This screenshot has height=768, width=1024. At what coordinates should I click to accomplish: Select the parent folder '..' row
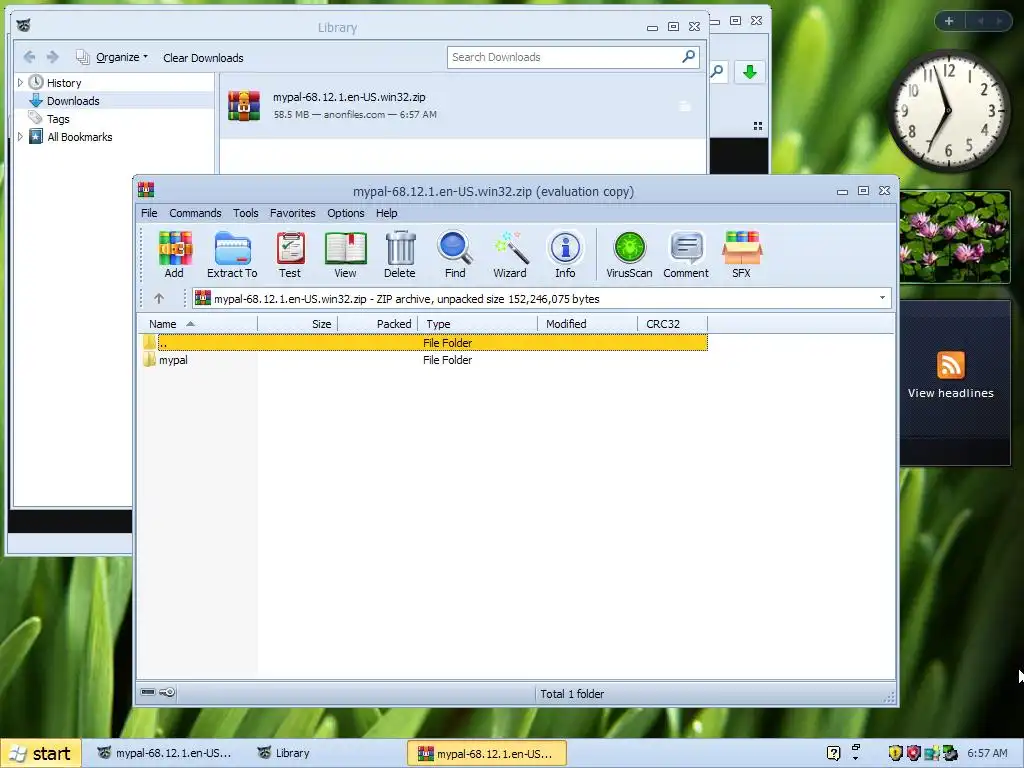tap(424, 342)
